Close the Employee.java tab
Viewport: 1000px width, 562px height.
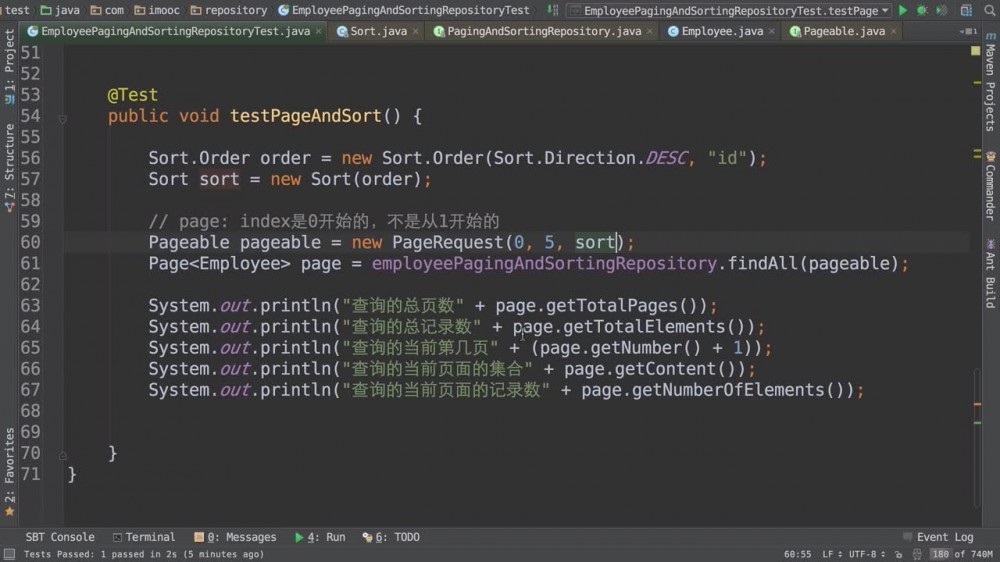click(772, 31)
